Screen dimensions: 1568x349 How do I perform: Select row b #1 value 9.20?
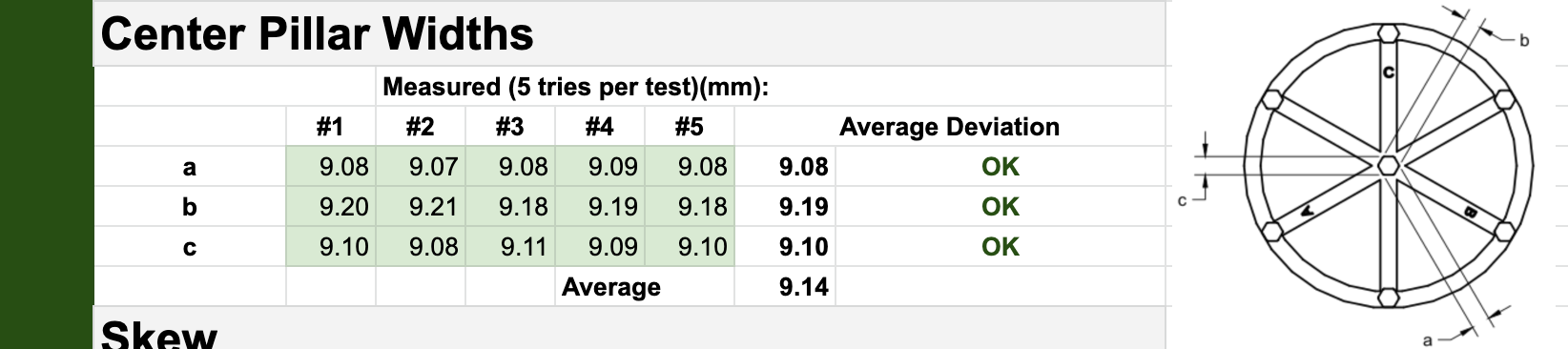(331, 207)
